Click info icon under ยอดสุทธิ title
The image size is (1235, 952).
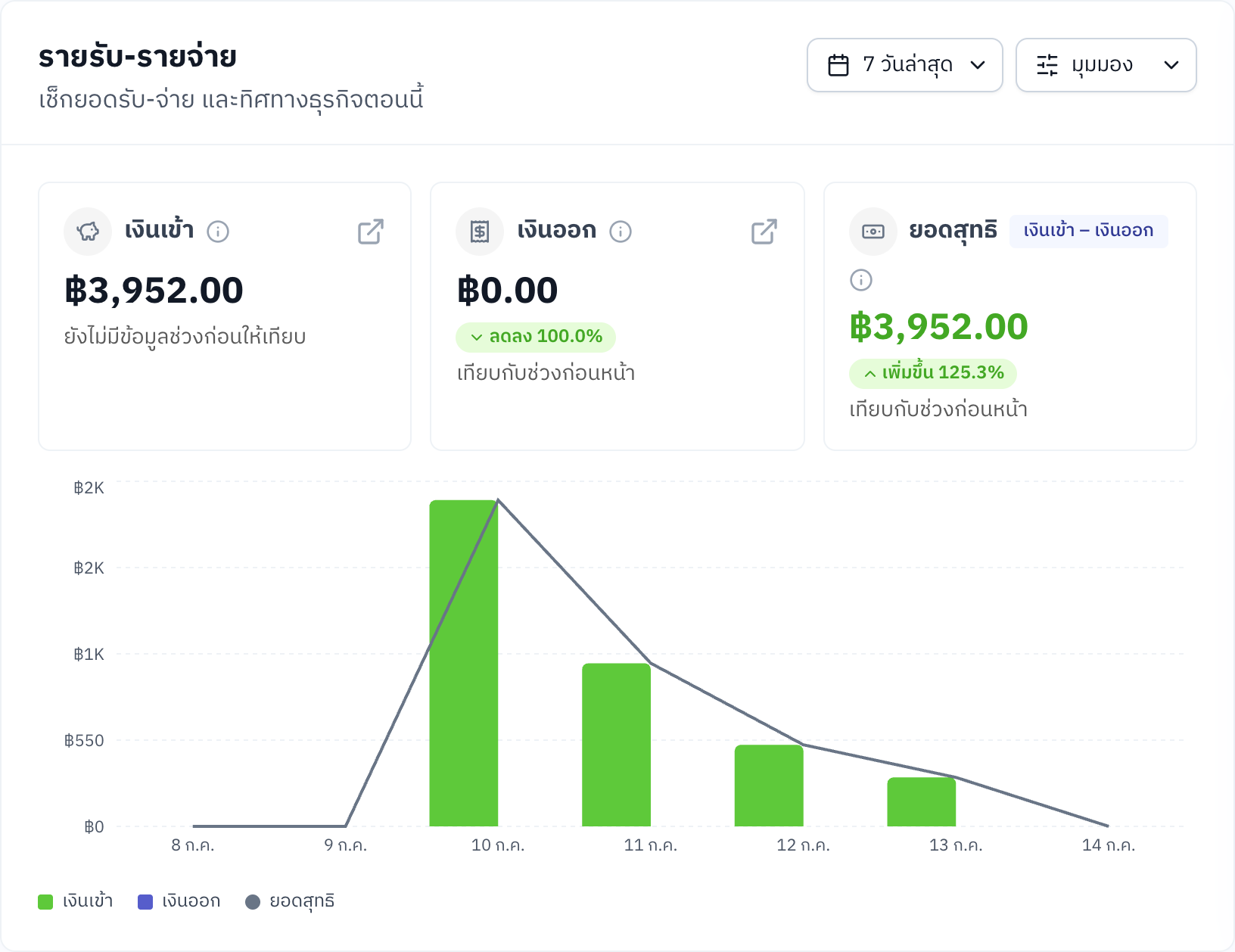pos(861,280)
